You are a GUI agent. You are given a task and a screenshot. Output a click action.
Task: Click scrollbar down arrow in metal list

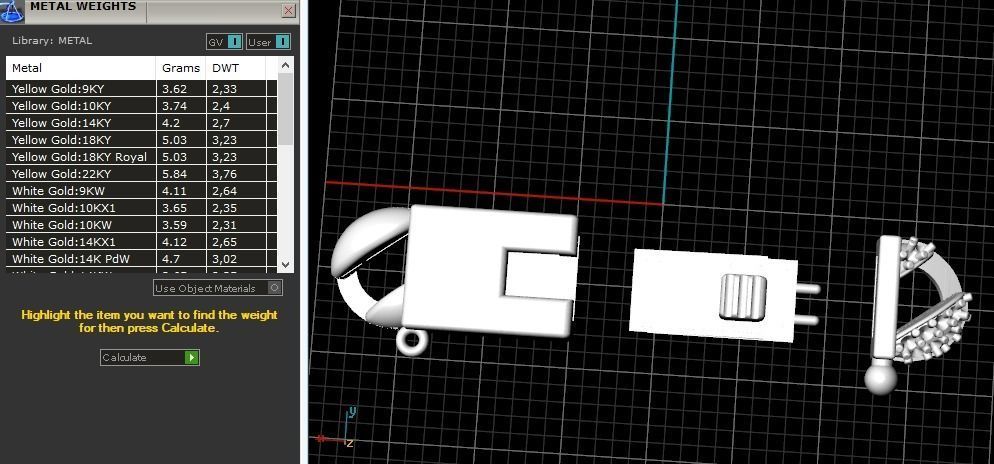[286, 264]
